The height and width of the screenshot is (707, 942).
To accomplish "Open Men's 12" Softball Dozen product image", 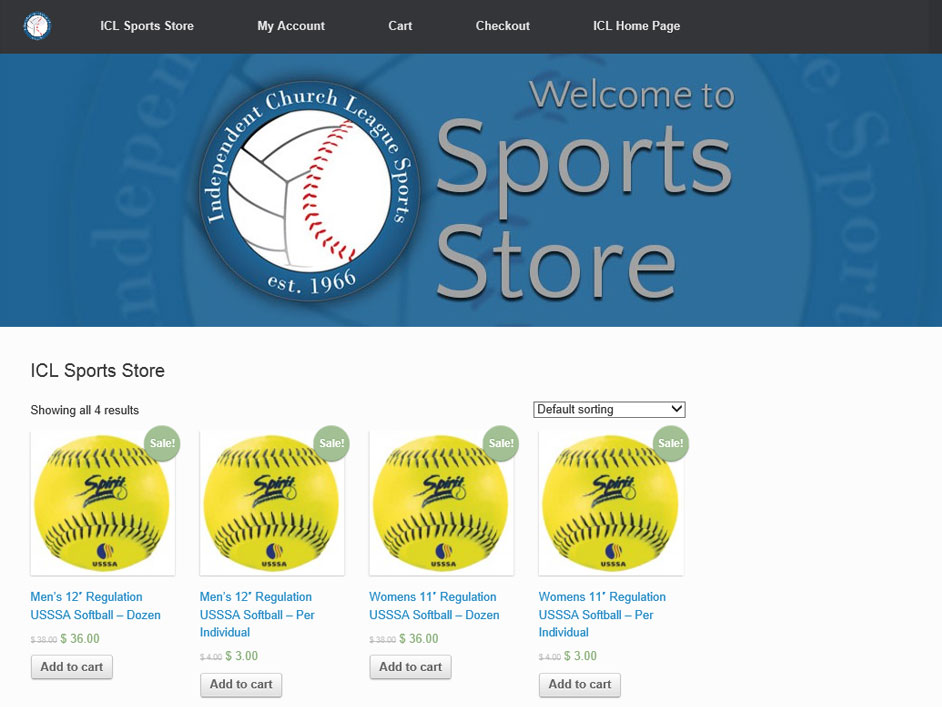I will (x=103, y=503).
